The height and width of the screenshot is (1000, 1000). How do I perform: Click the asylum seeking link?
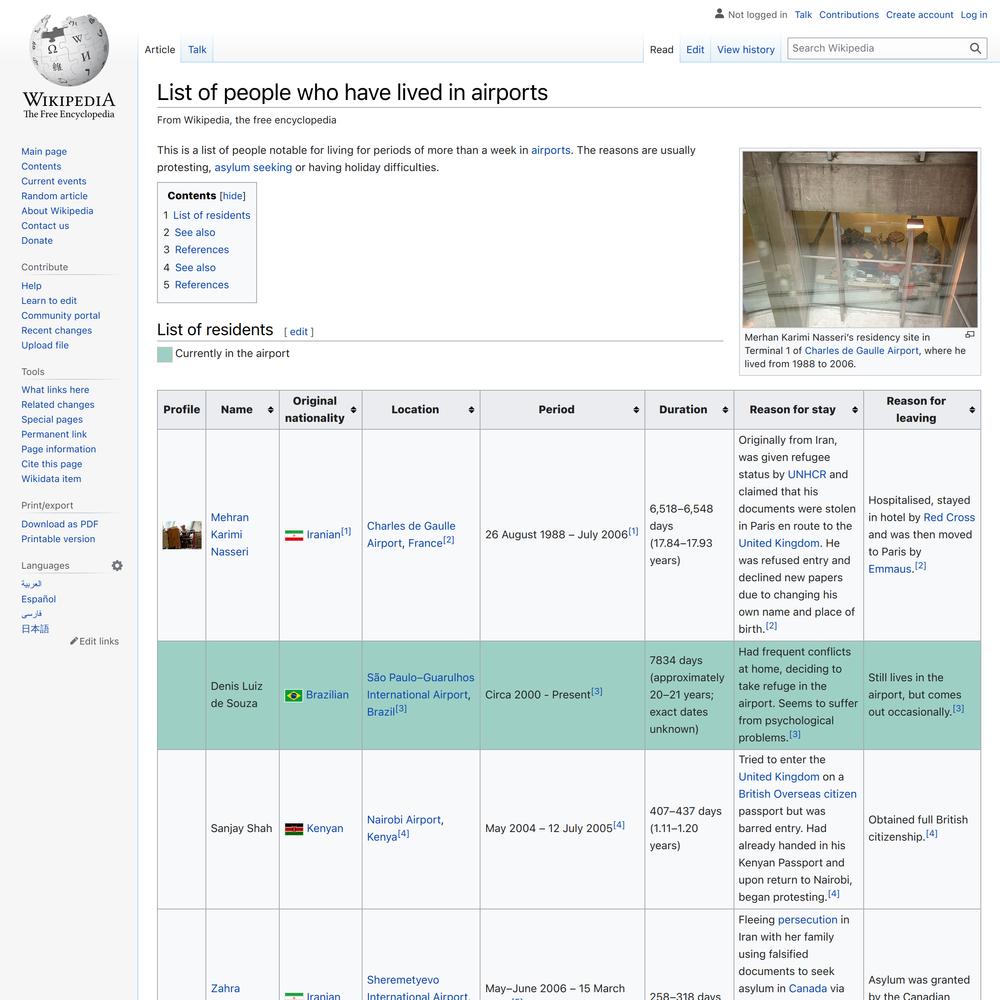click(253, 168)
